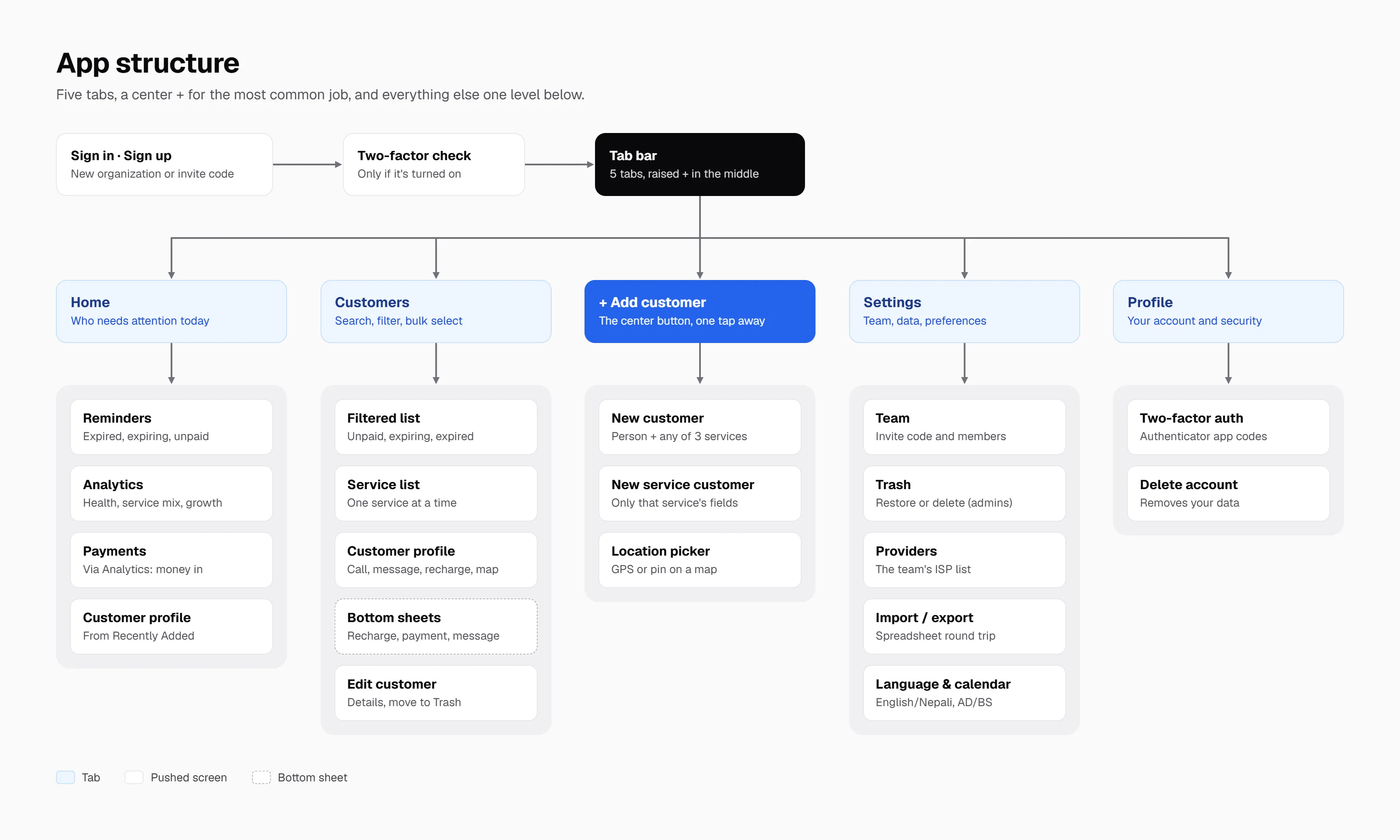Click the 'Bottom sheet' legend label

[x=312, y=777]
